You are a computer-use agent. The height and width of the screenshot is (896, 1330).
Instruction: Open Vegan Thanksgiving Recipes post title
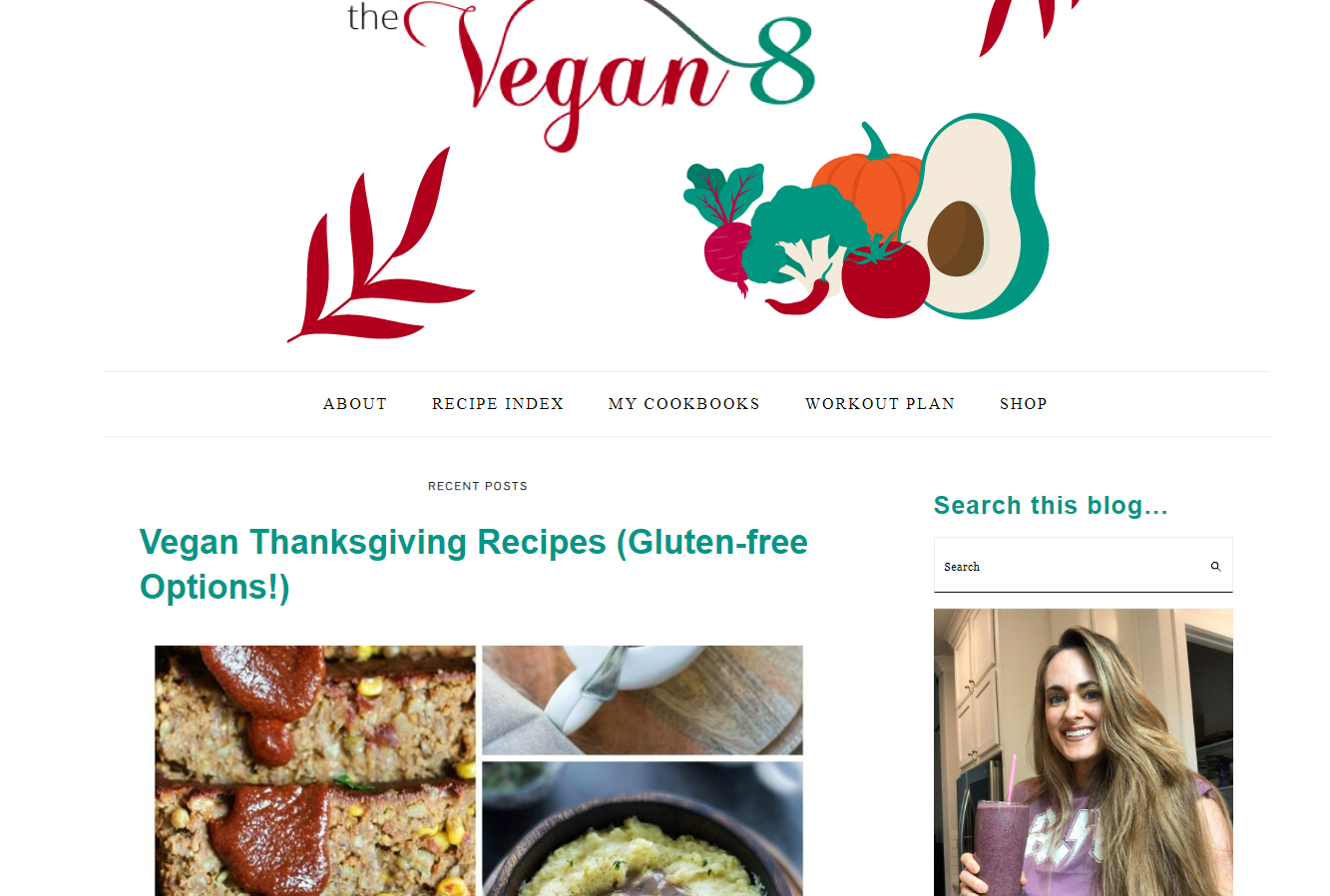tap(474, 565)
